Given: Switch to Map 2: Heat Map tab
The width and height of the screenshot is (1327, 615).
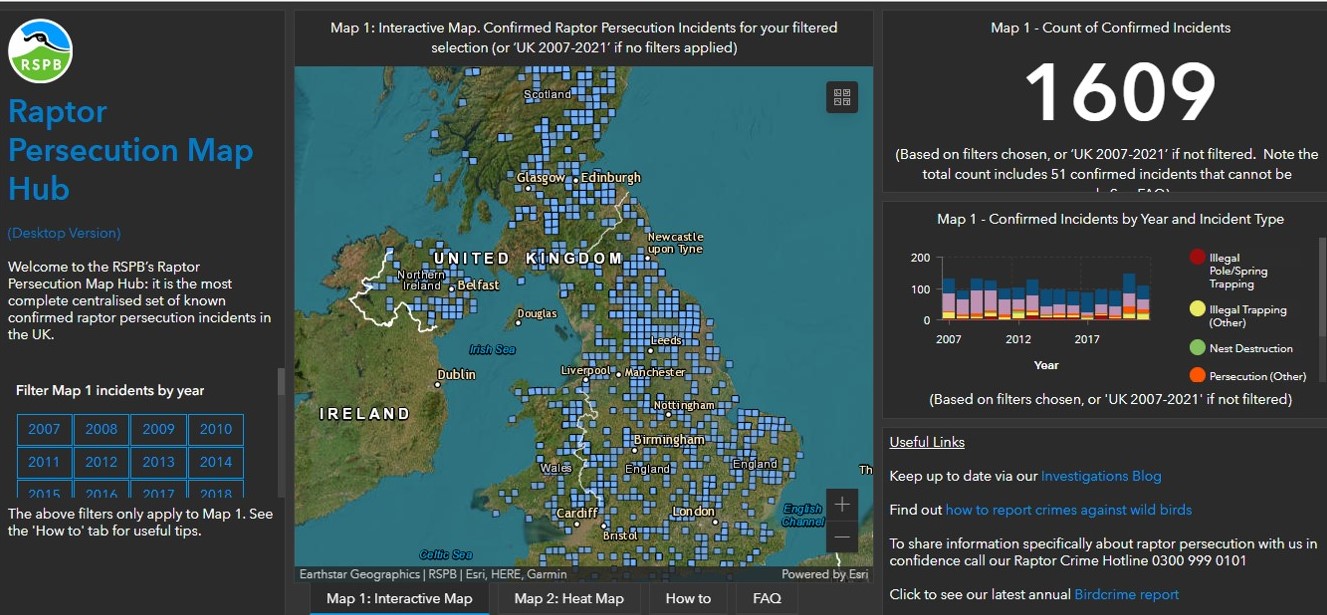Looking at the screenshot, I should tap(568, 599).
